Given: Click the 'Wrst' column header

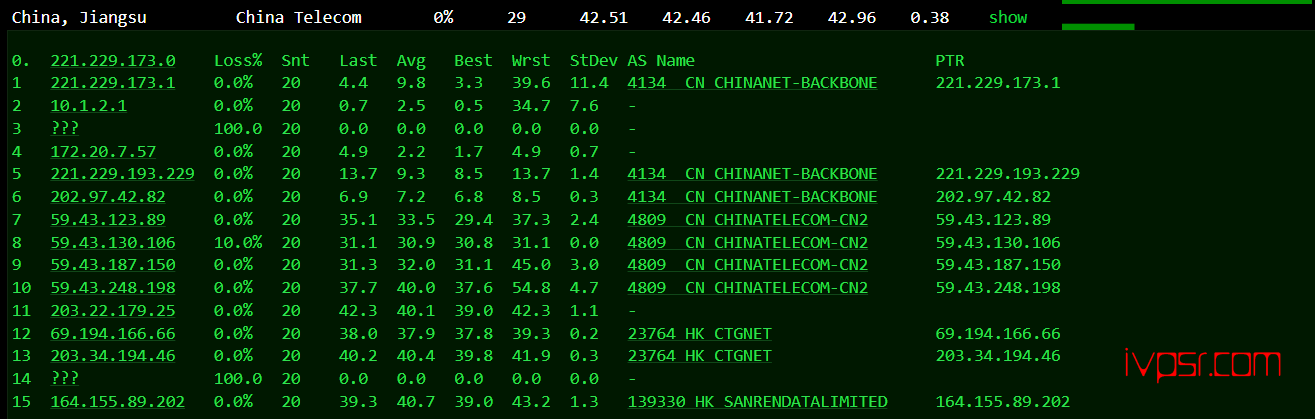Looking at the screenshot, I should pos(530,61).
